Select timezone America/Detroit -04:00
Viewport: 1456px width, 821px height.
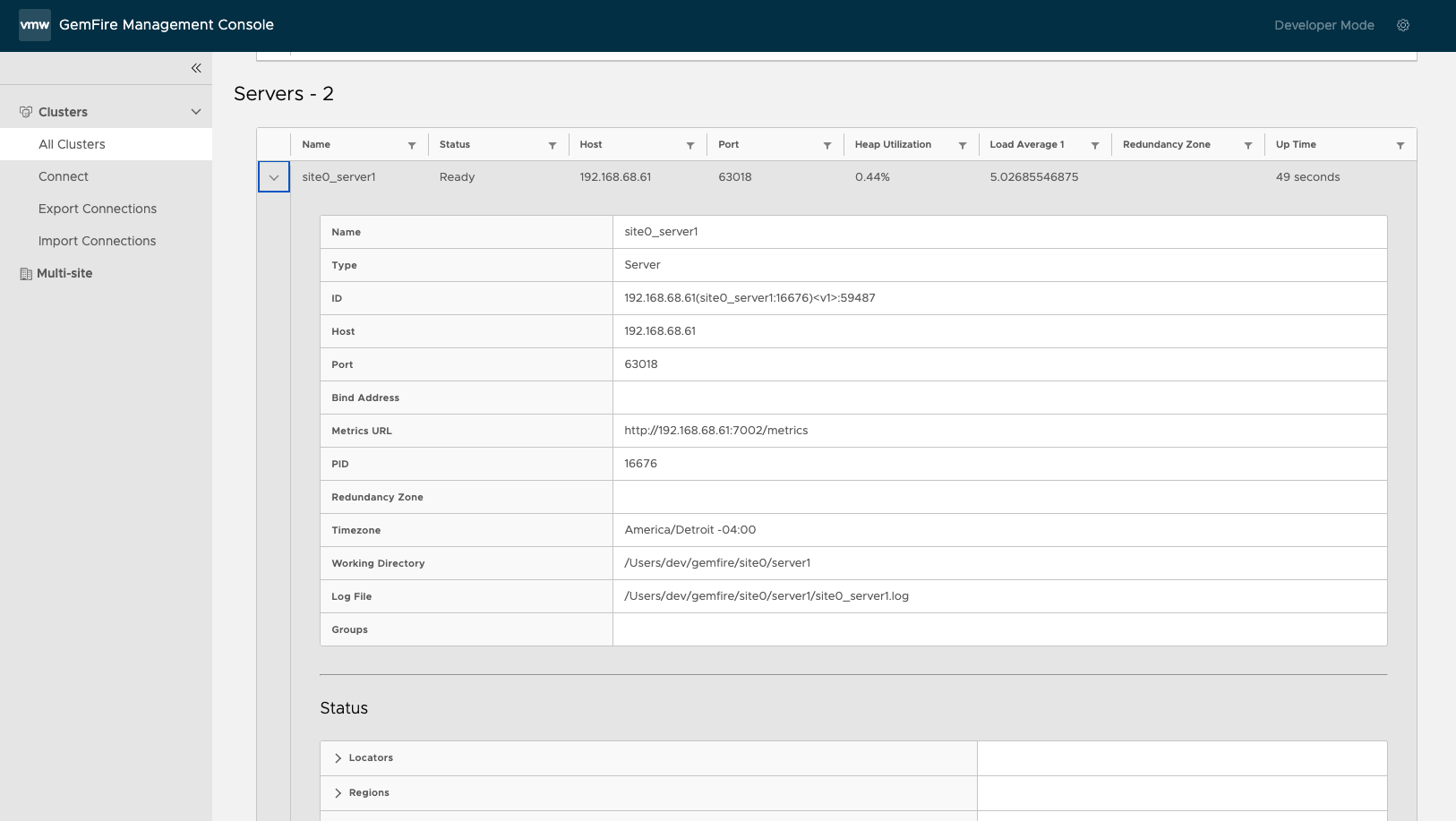(690, 530)
